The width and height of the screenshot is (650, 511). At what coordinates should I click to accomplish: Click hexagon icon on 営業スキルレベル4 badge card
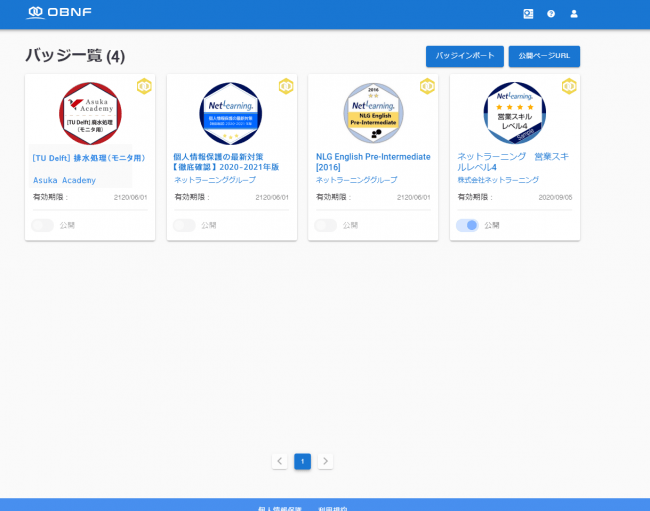(569, 86)
